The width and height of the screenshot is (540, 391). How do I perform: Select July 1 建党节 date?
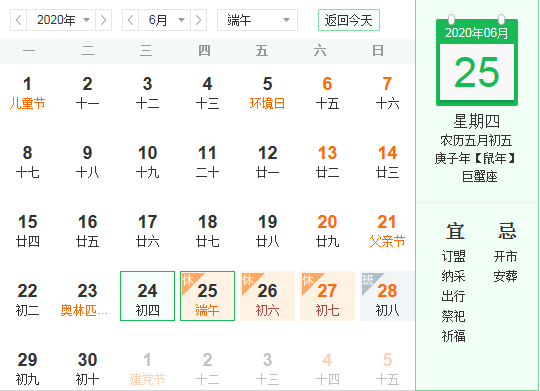[x=147, y=369]
